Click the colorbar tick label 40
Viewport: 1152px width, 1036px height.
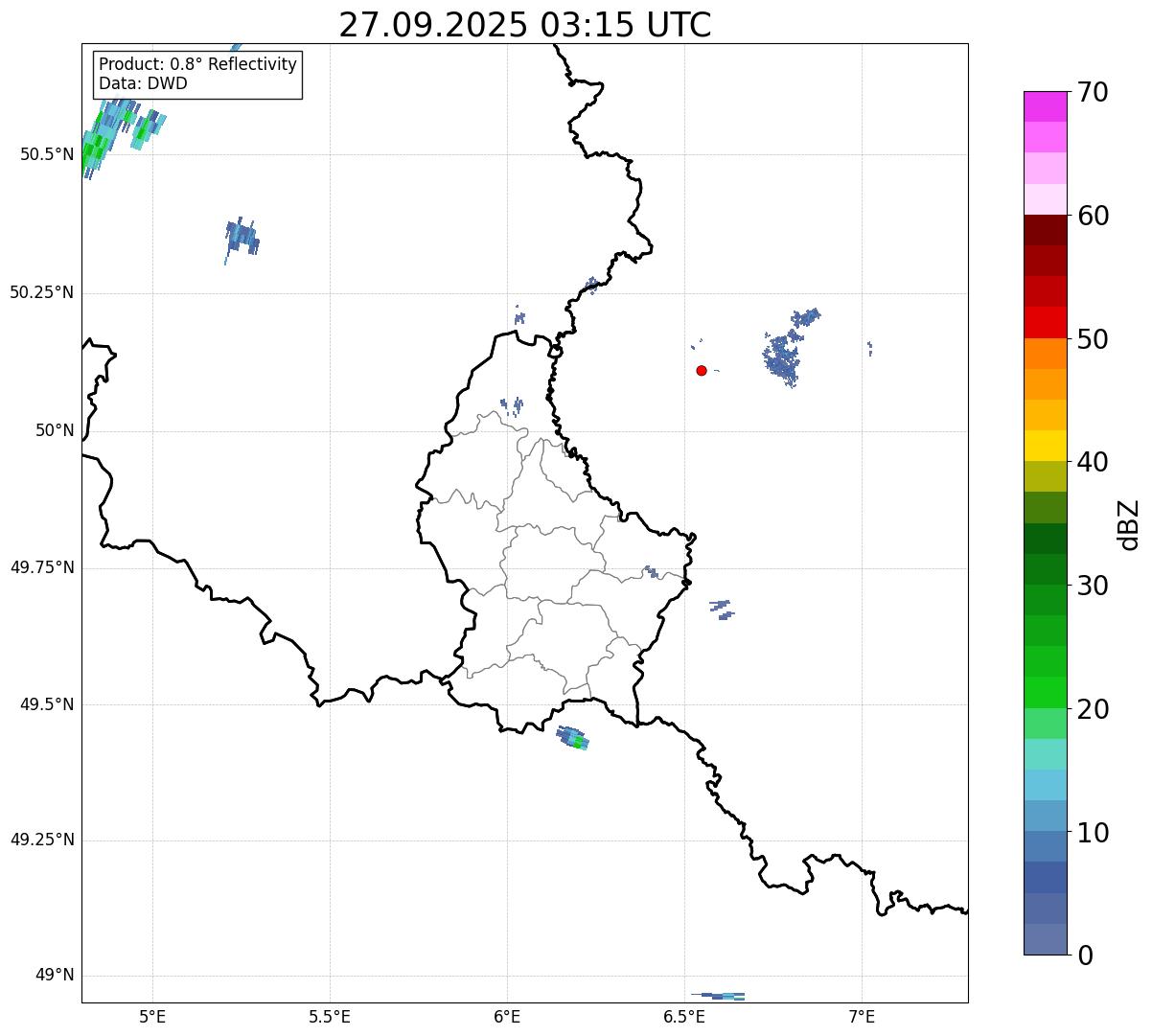click(1093, 462)
